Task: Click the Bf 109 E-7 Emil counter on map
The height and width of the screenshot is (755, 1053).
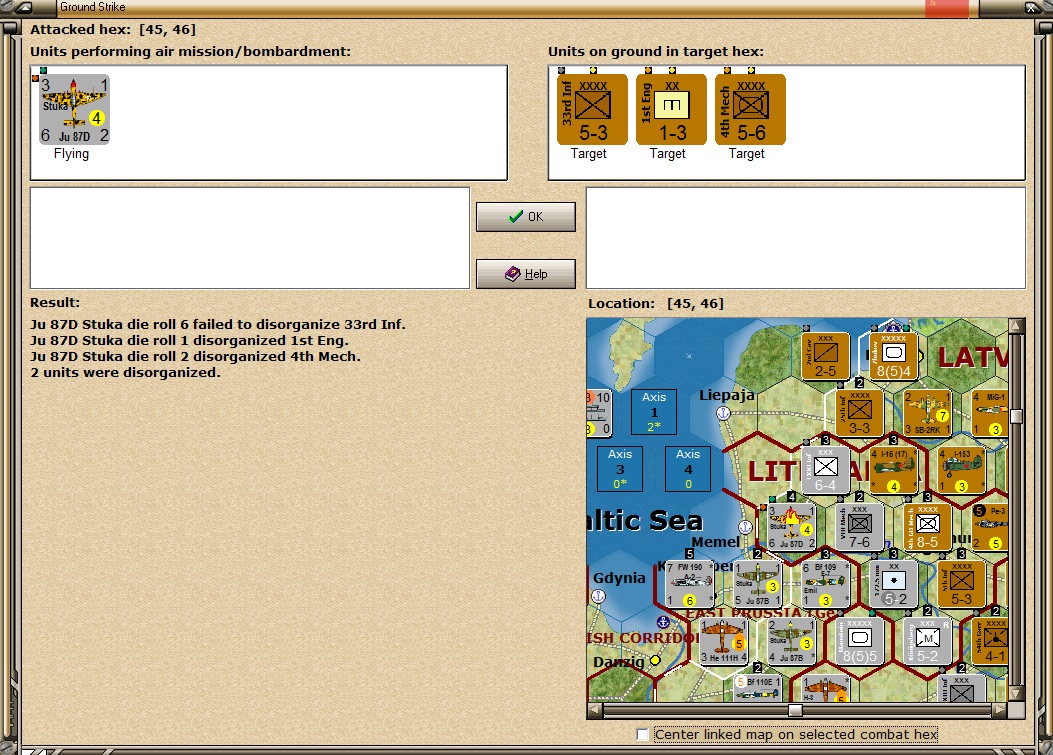Action: point(826,584)
